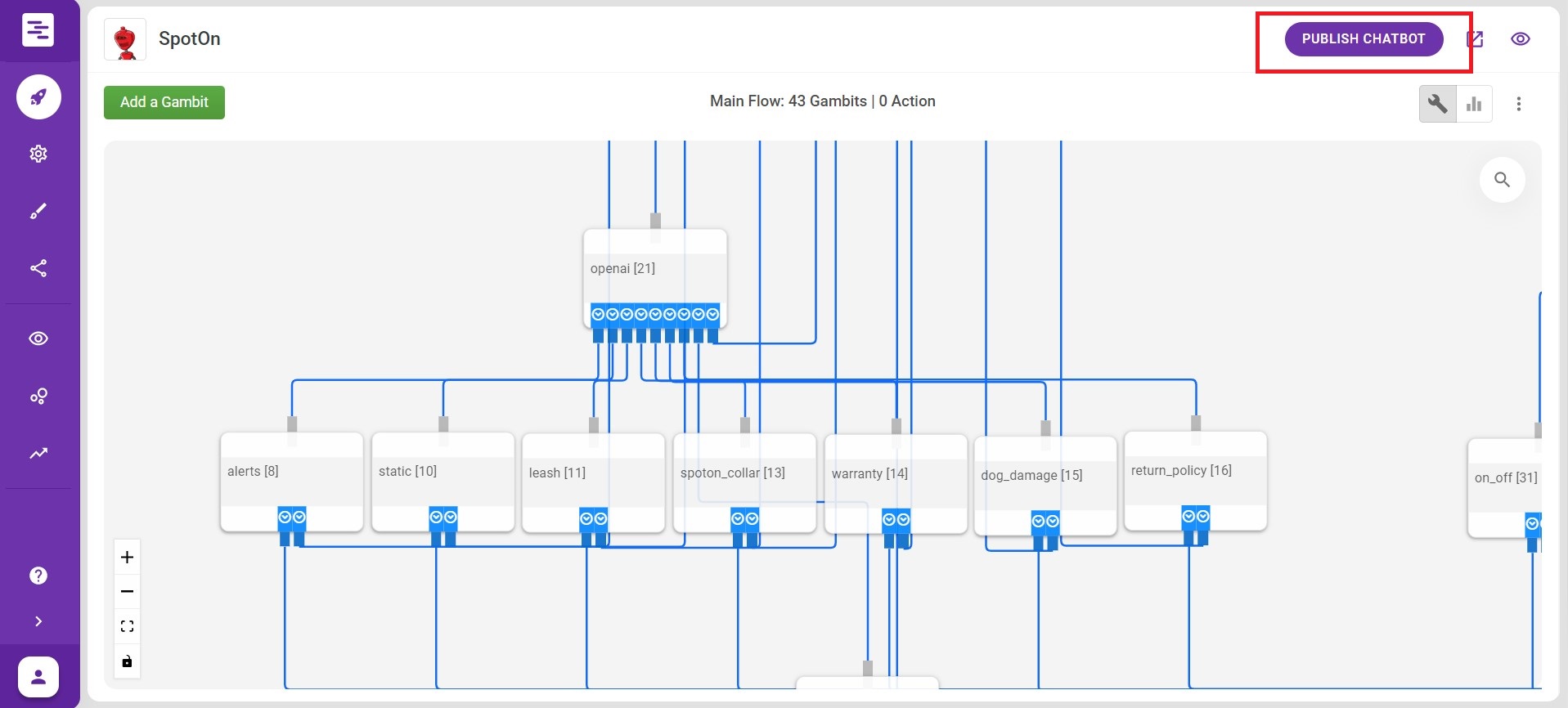Viewport: 1568px width, 708px height.
Task: Click the SpotOn chatbot title
Action: point(190,39)
